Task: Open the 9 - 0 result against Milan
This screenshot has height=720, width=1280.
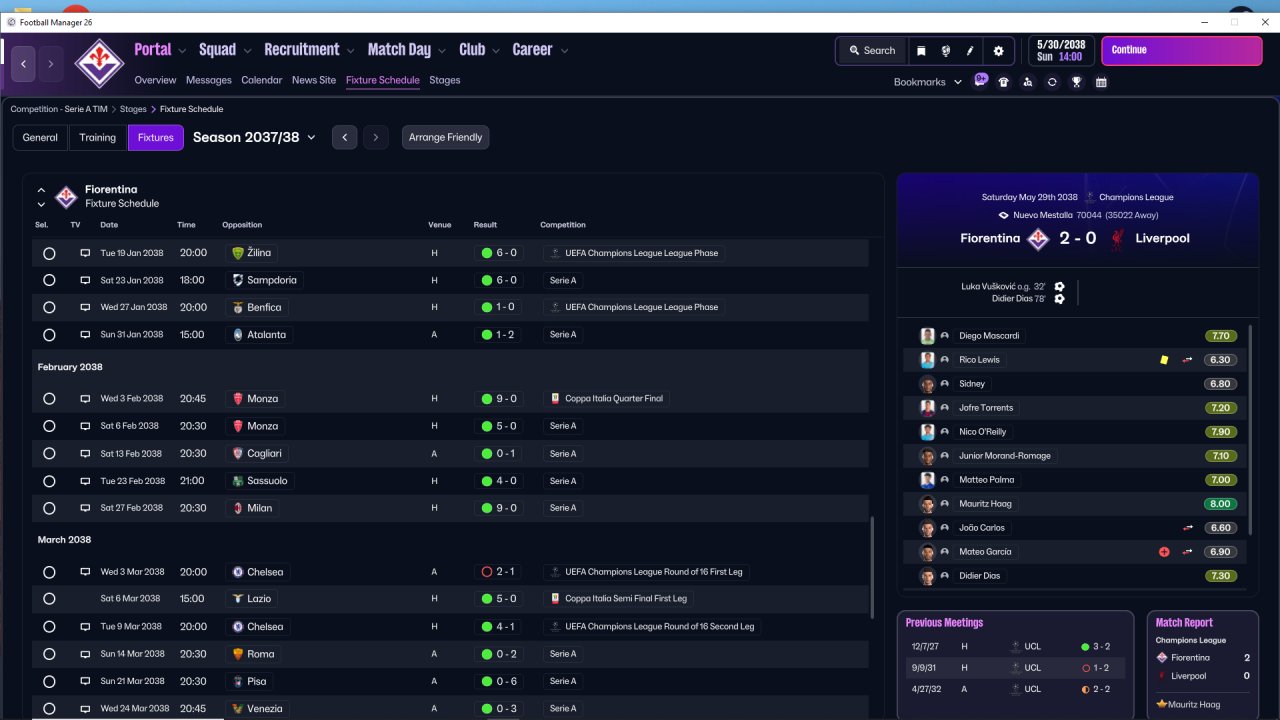Action: click(500, 508)
